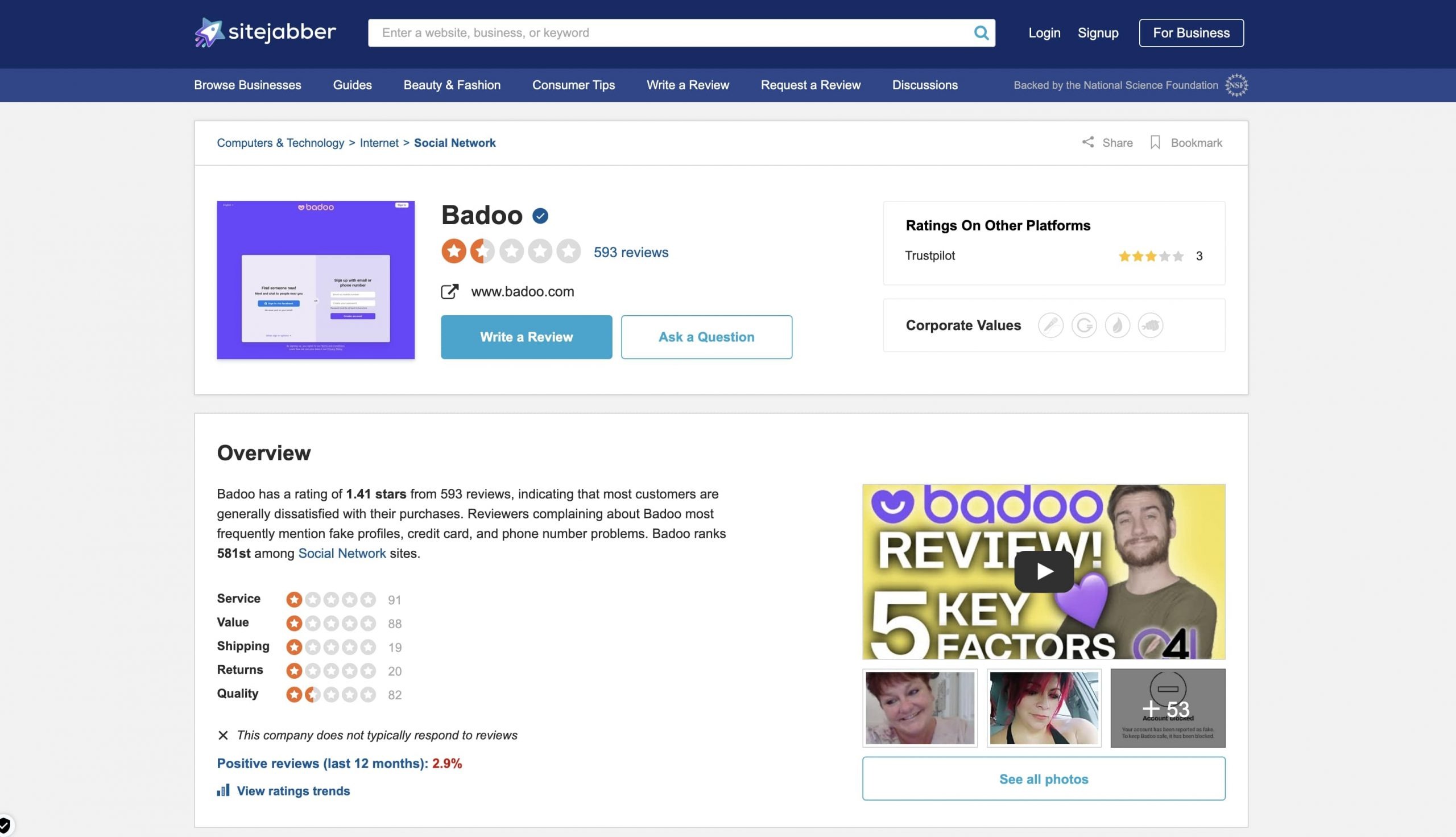This screenshot has height=837, width=1456.
Task: Click the bar chart icon beside View ratings trends
Action: (224, 790)
